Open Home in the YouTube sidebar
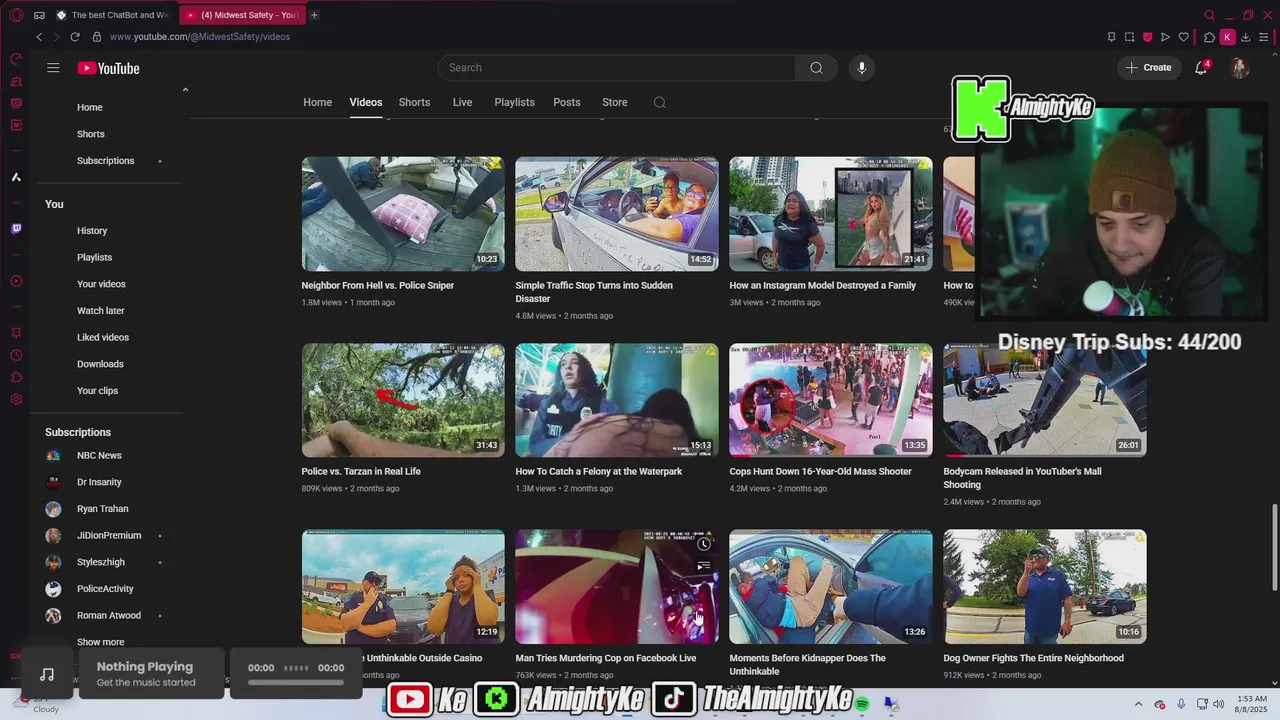 pyautogui.click(x=90, y=107)
